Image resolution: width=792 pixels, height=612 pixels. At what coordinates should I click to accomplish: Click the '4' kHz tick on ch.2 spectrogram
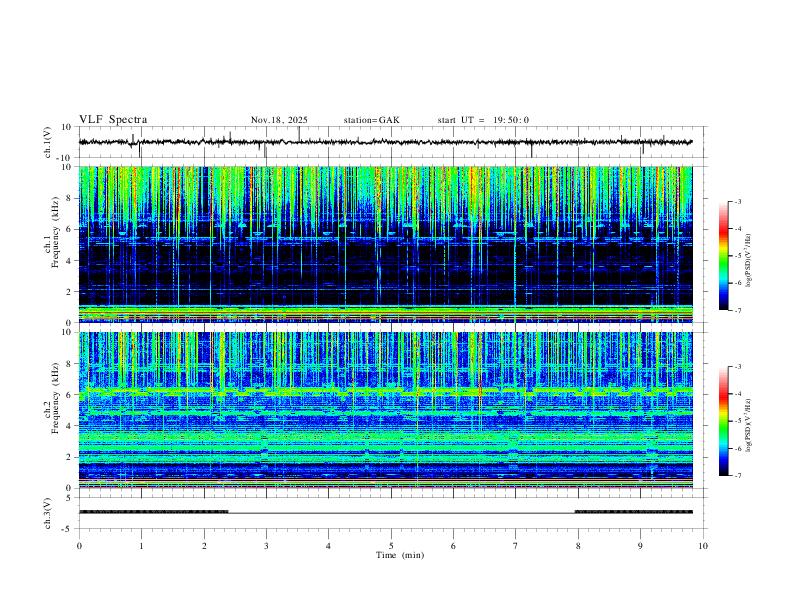pyautogui.click(x=69, y=426)
